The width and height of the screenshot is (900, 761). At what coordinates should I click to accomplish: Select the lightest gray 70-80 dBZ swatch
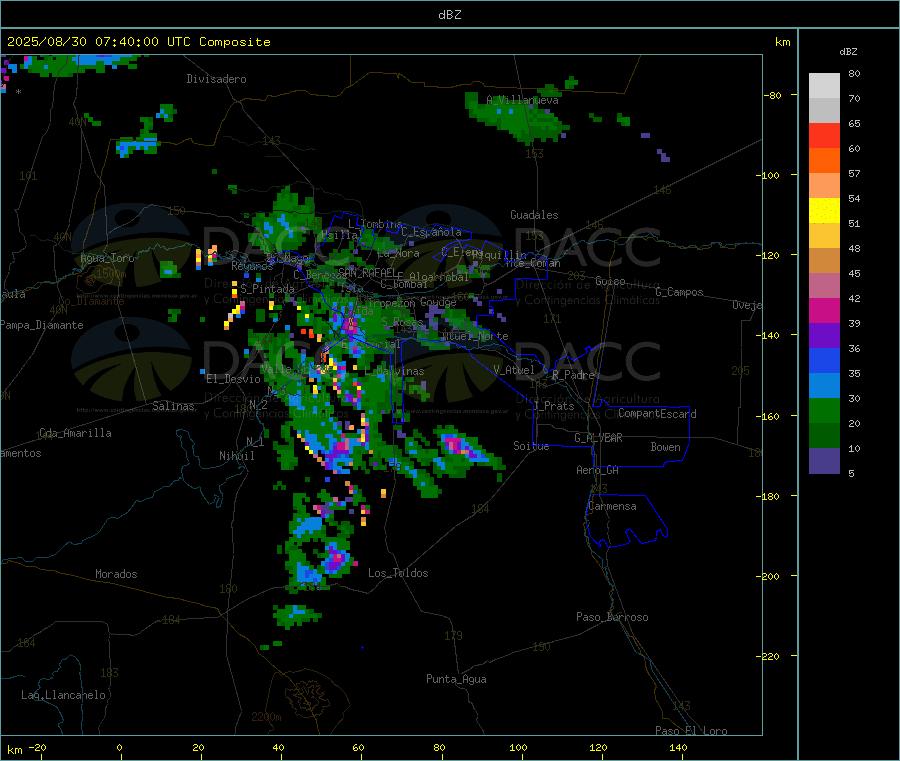point(824,86)
